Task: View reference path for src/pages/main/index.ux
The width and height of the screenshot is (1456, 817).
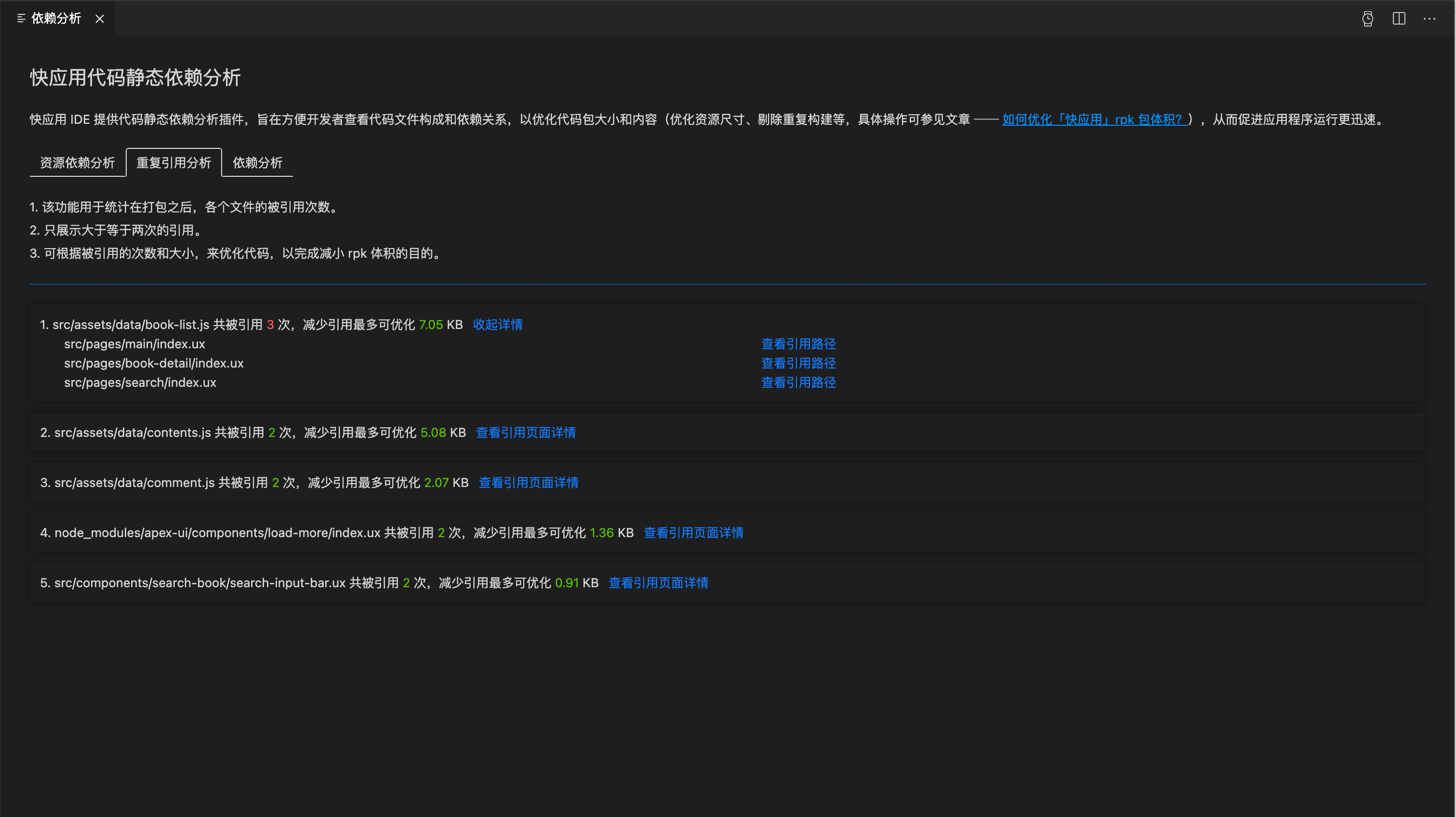Action: click(x=798, y=343)
